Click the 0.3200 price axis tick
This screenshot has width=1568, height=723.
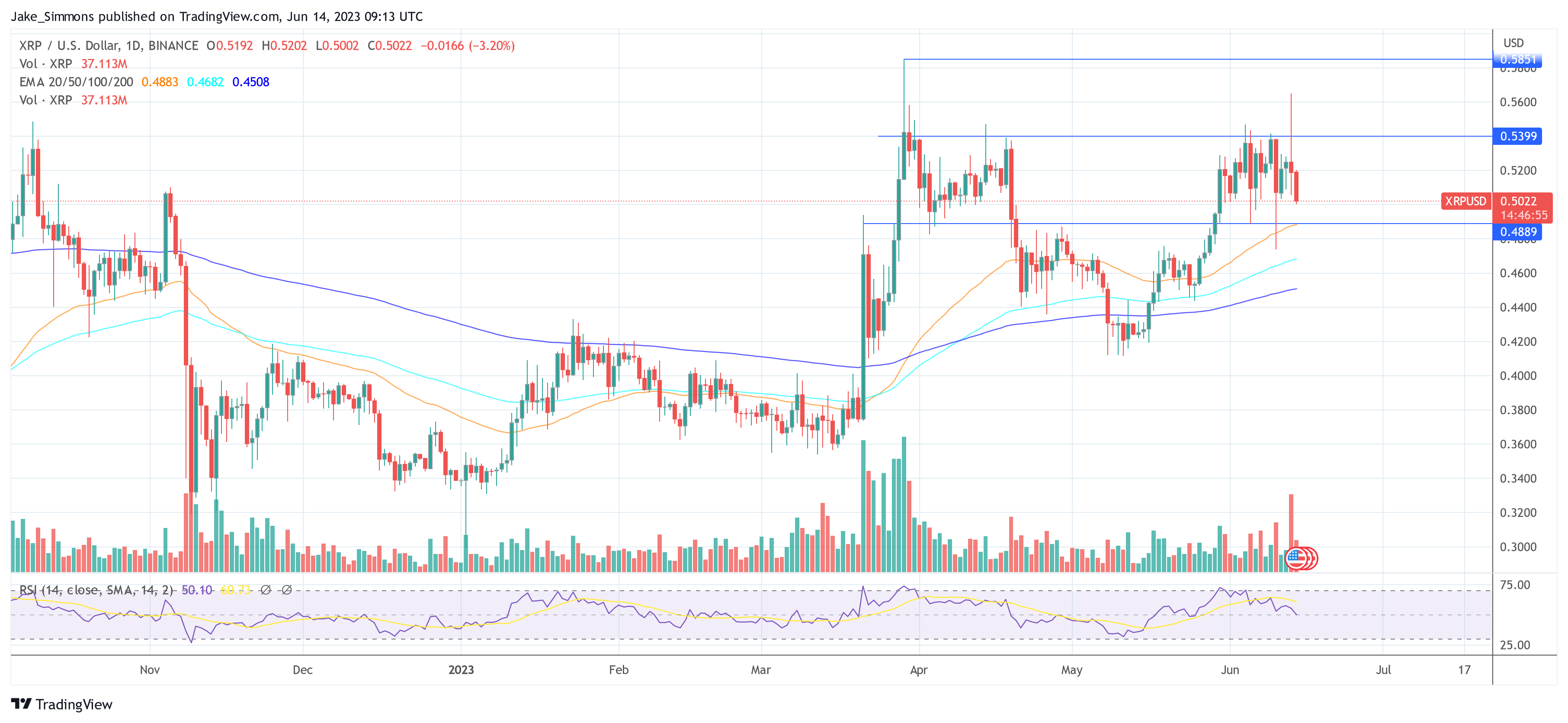[1517, 512]
